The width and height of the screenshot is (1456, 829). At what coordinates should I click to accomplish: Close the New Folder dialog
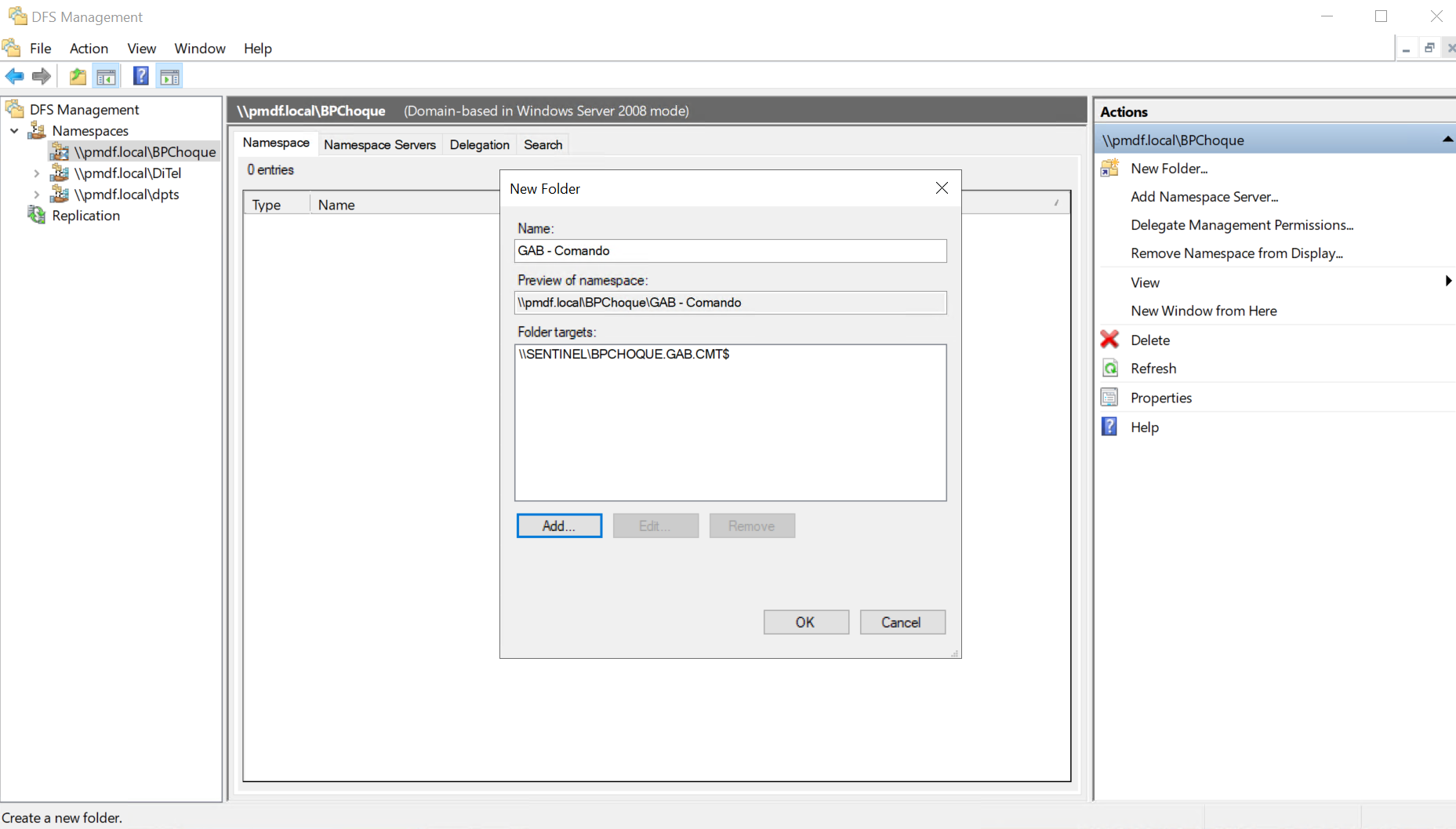[x=942, y=188]
